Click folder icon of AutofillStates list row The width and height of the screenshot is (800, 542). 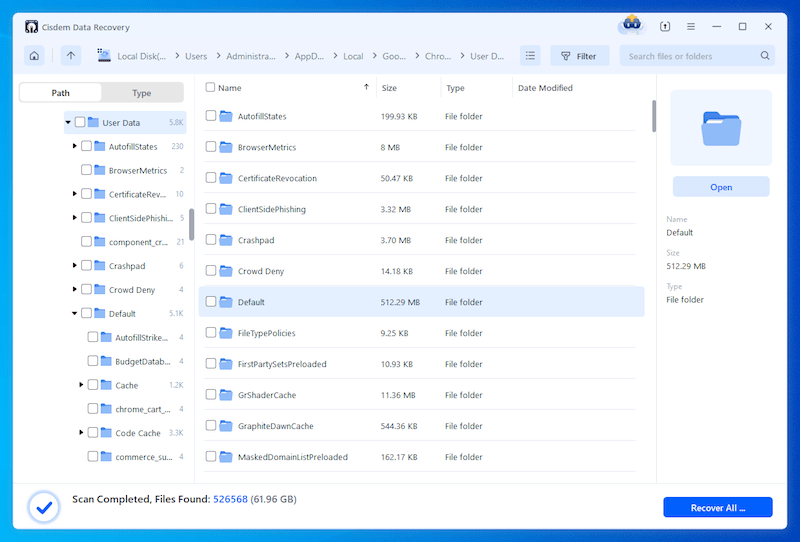click(226, 116)
